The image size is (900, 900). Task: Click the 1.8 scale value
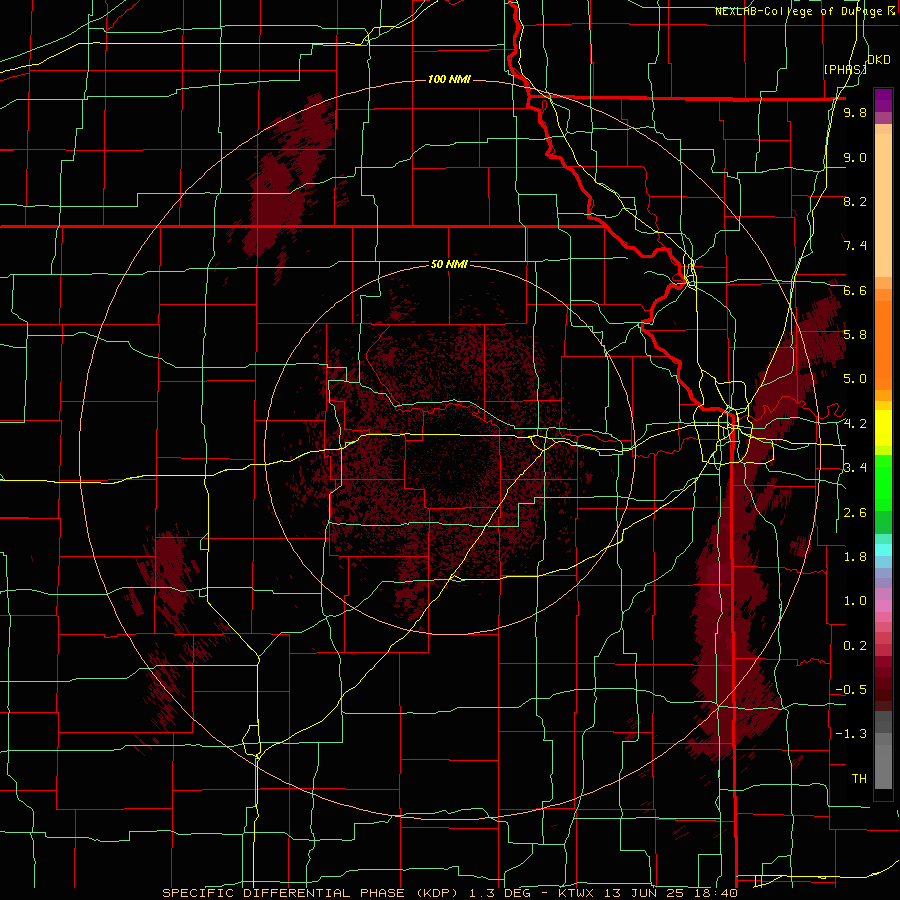point(855,557)
